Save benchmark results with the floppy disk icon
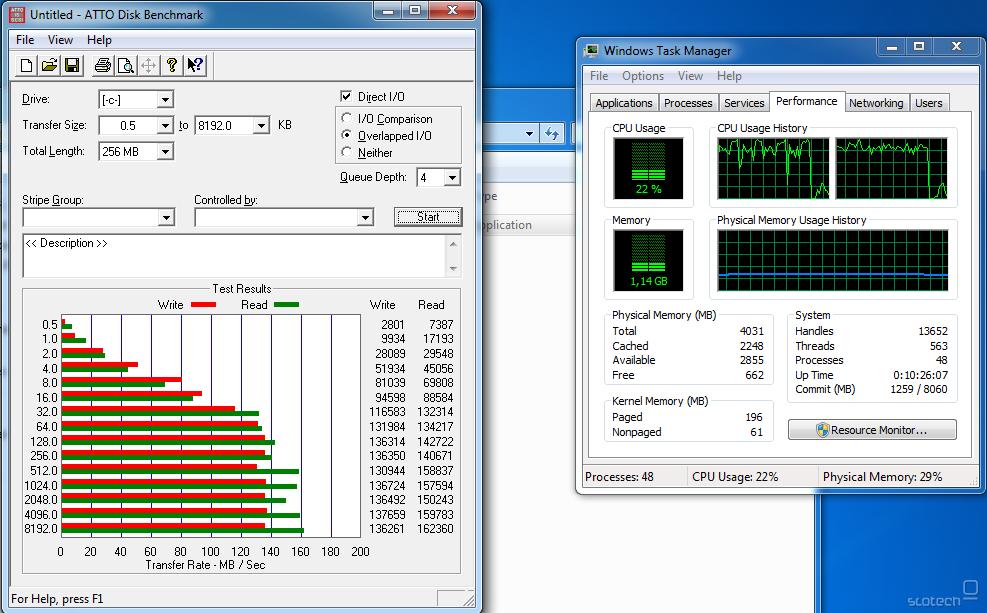The width and height of the screenshot is (987, 613). click(x=72, y=65)
